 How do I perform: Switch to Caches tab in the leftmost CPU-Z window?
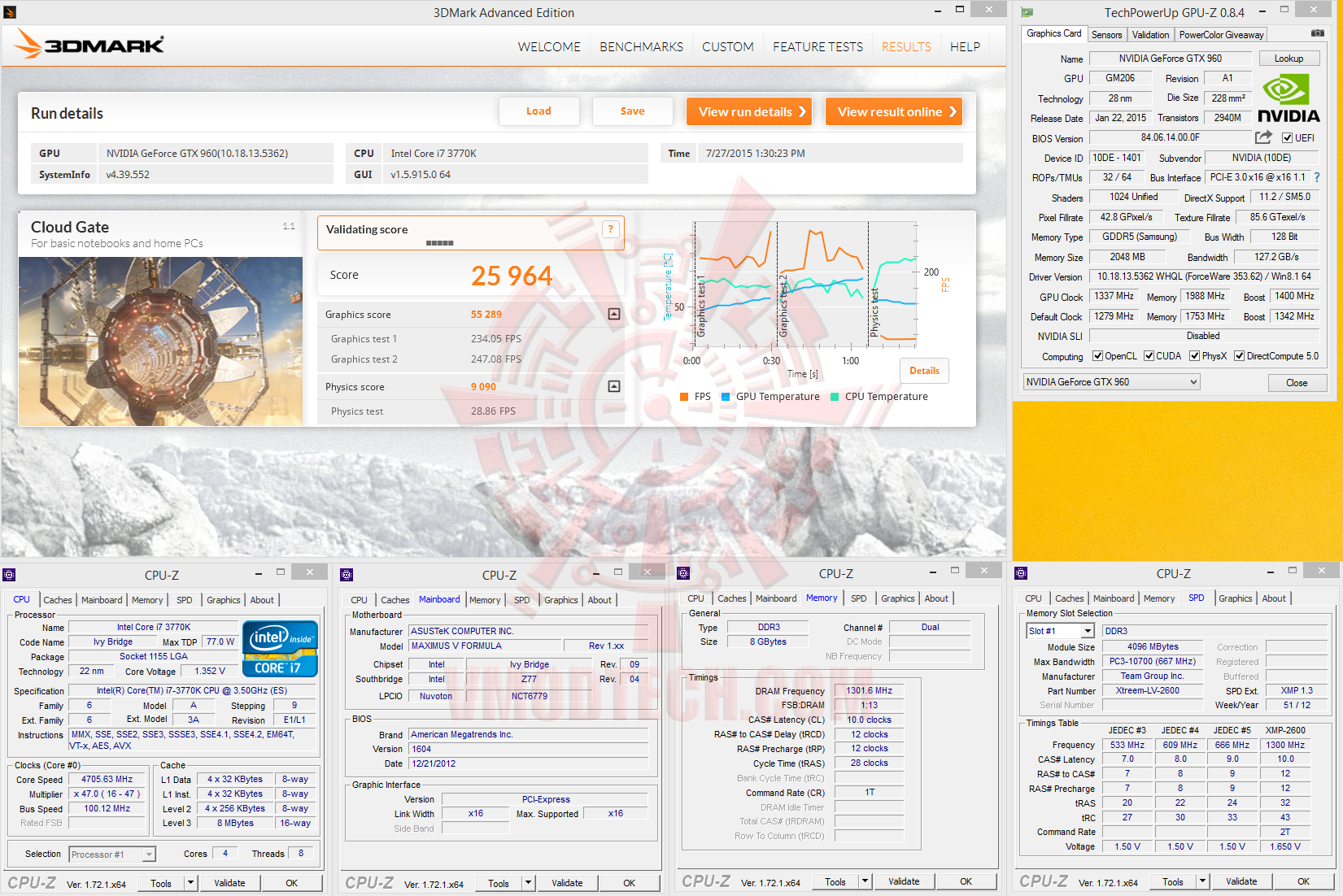click(x=58, y=600)
